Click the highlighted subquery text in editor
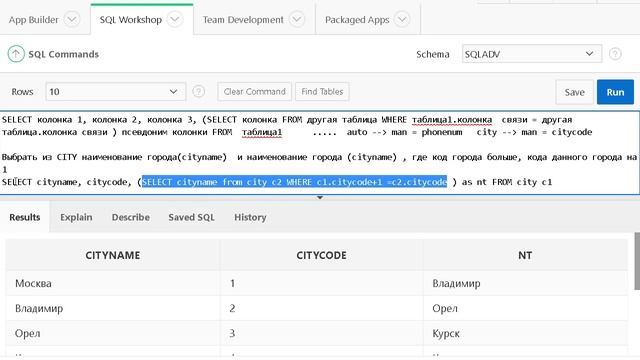 tap(294, 182)
